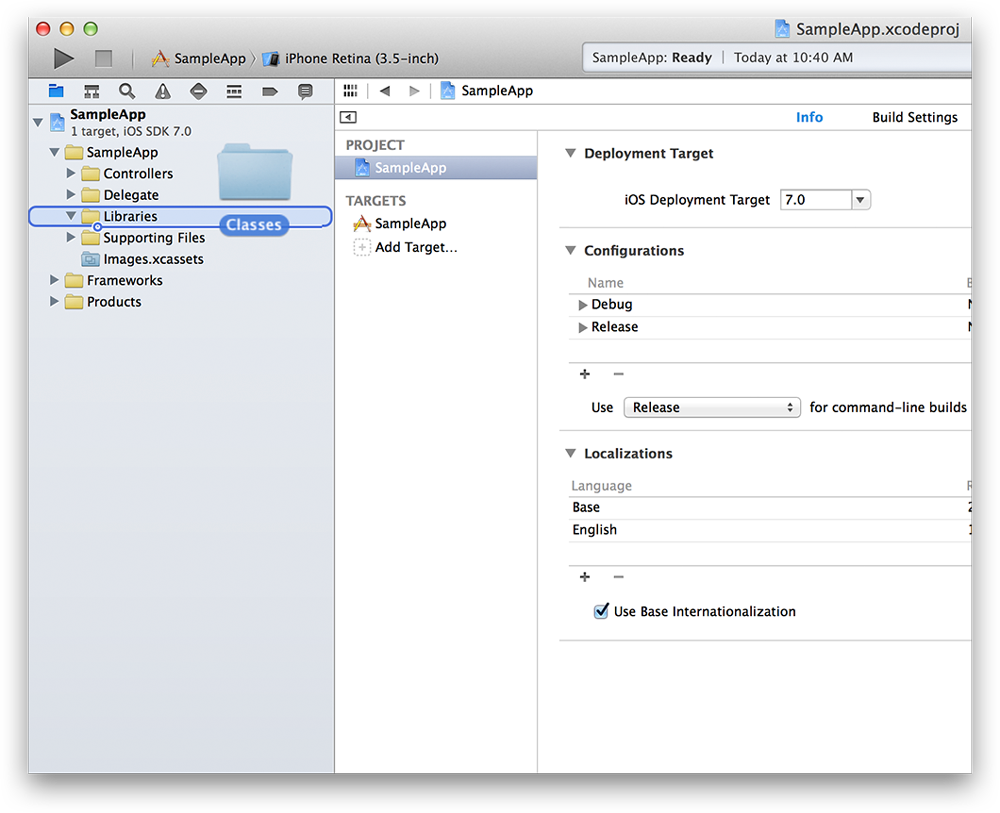Screen dimensions: 1000x813
Task: Add a localization with plus button
Action: point(584,577)
